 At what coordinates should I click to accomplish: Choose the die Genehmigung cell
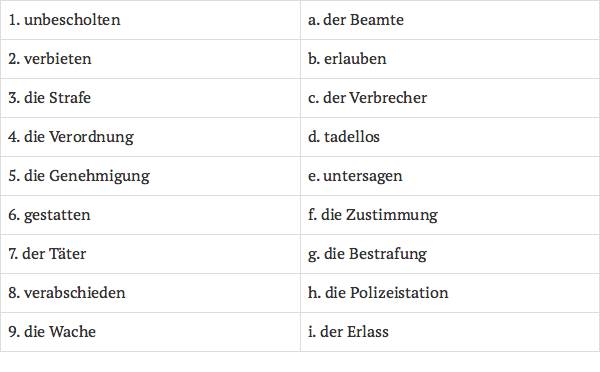150,176
